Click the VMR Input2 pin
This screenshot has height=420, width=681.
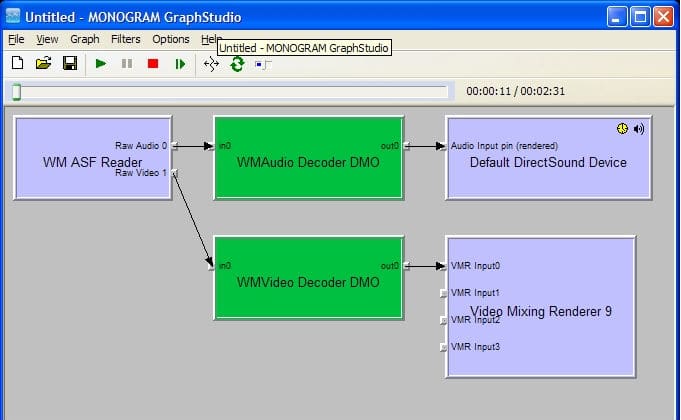click(443, 320)
